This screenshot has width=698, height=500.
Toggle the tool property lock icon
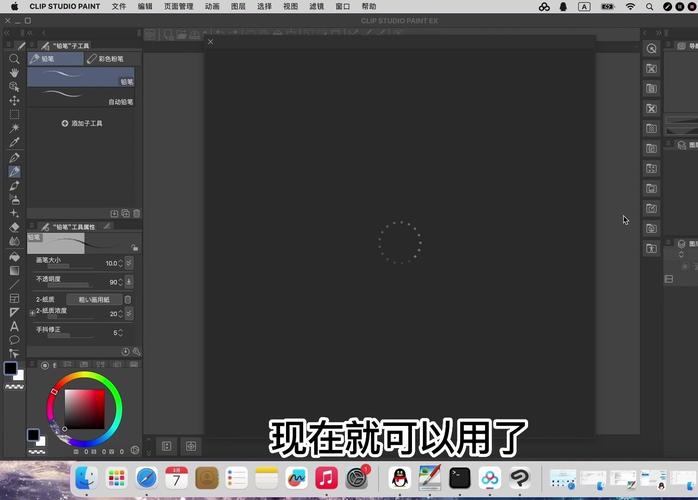134,248
